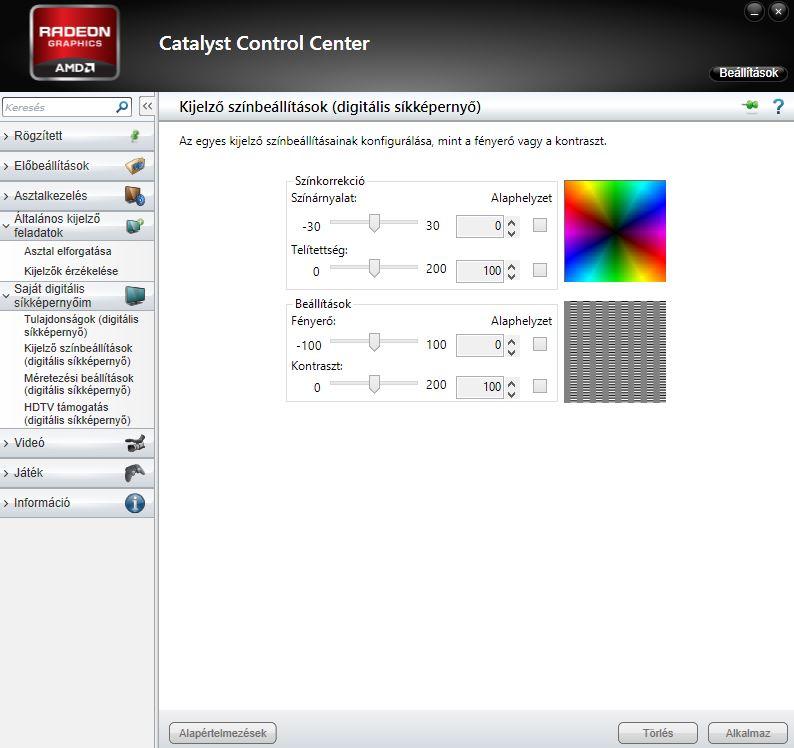
Task: Click the Játék gamepad icon
Action: (135, 473)
